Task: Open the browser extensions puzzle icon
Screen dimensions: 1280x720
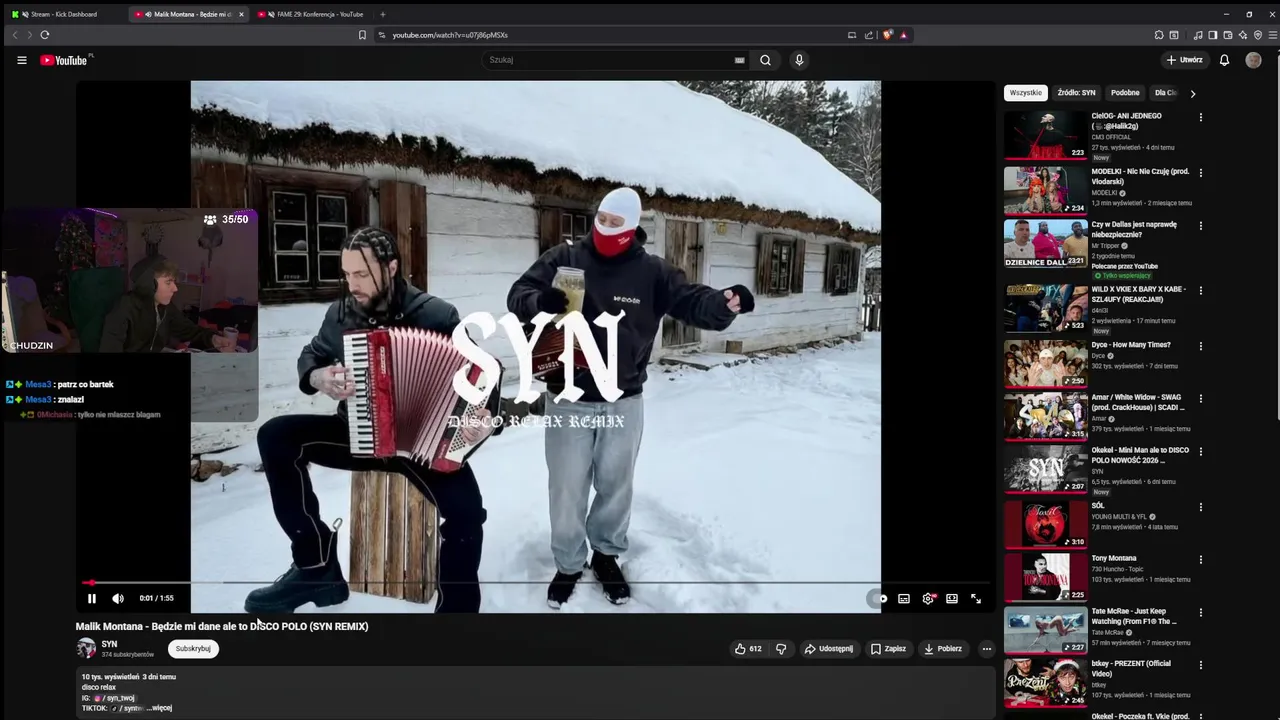Action: click(1159, 35)
